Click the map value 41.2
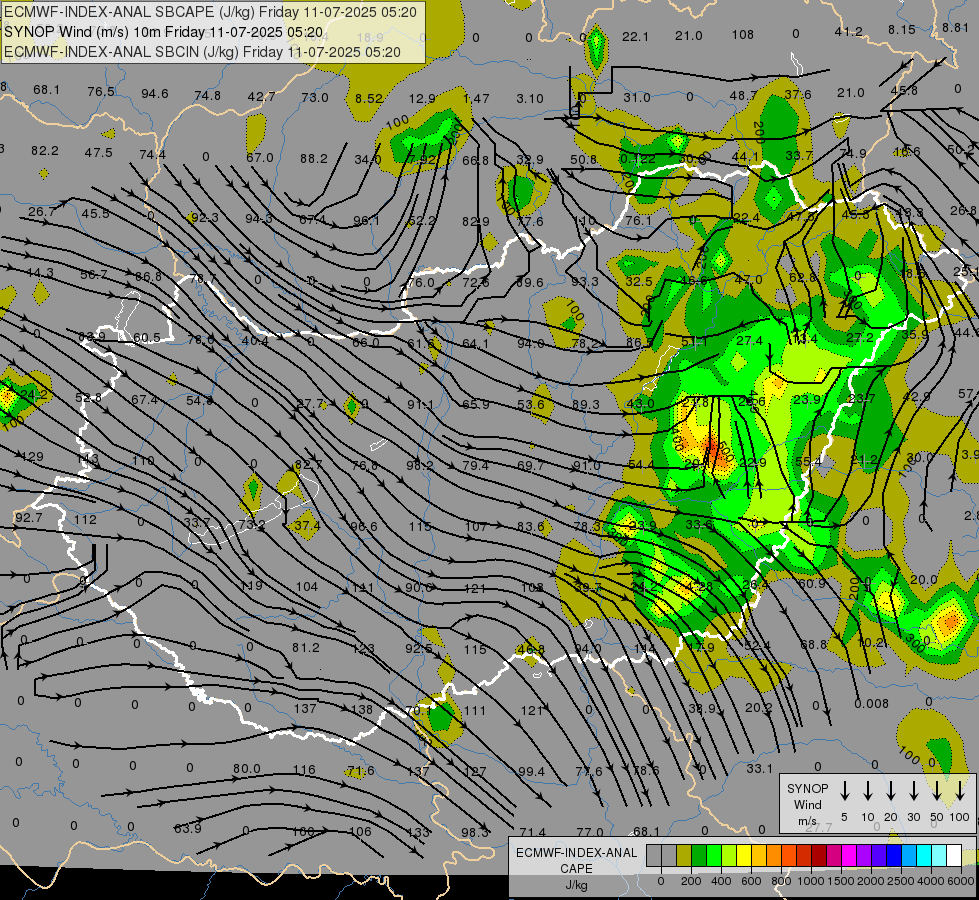979x900 pixels. pyautogui.click(x=849, y=32)
